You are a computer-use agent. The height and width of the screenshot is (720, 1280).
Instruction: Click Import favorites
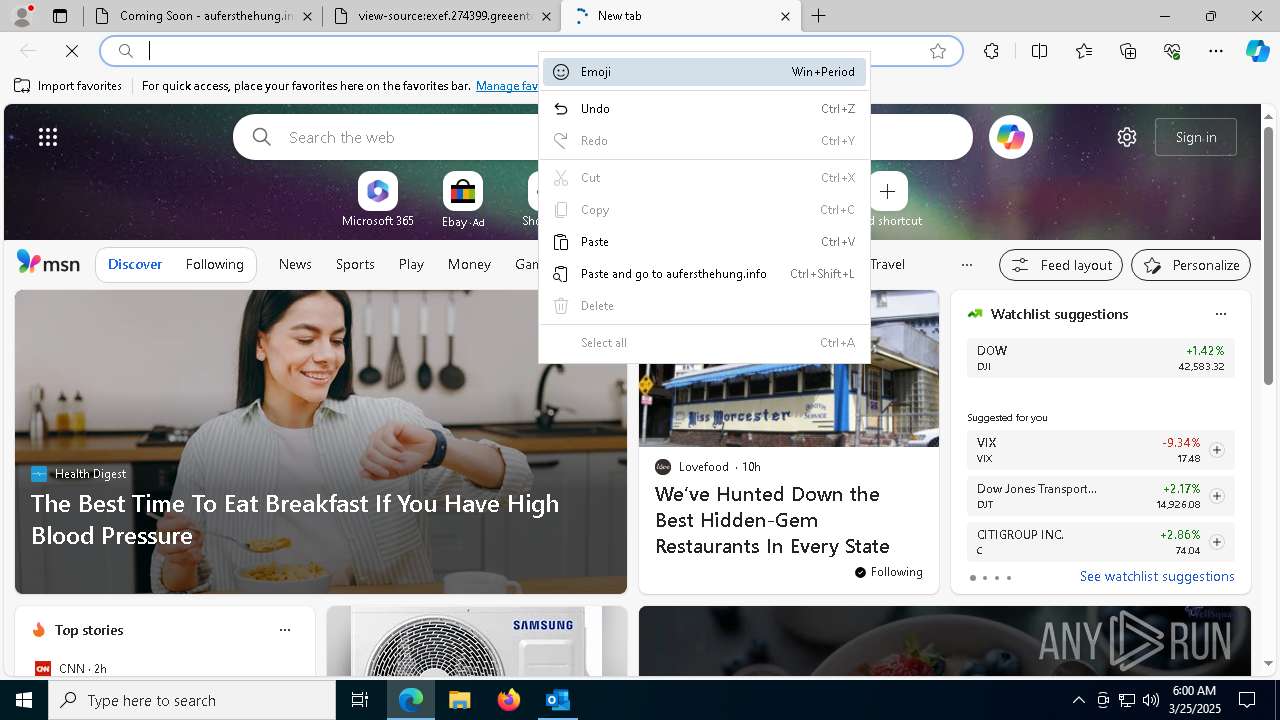point(68,86)
